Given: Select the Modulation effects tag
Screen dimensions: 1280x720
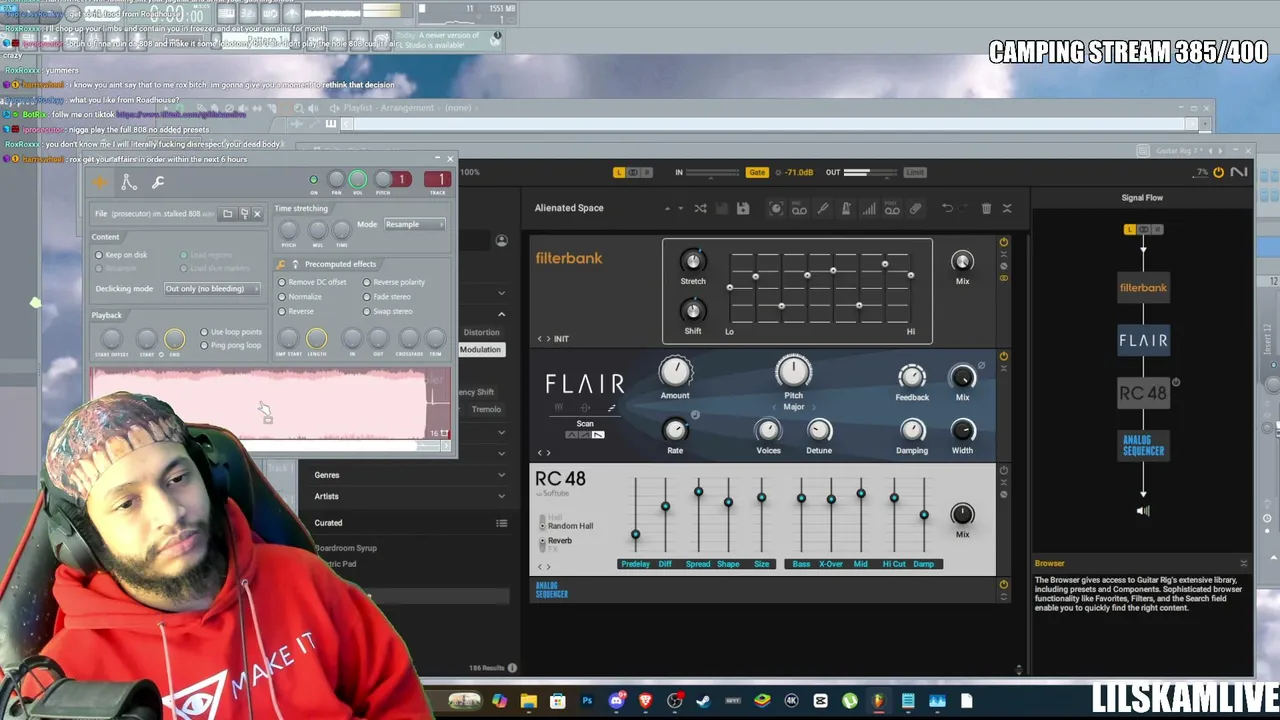Looking at the screenshot, I should click(480, 350).
